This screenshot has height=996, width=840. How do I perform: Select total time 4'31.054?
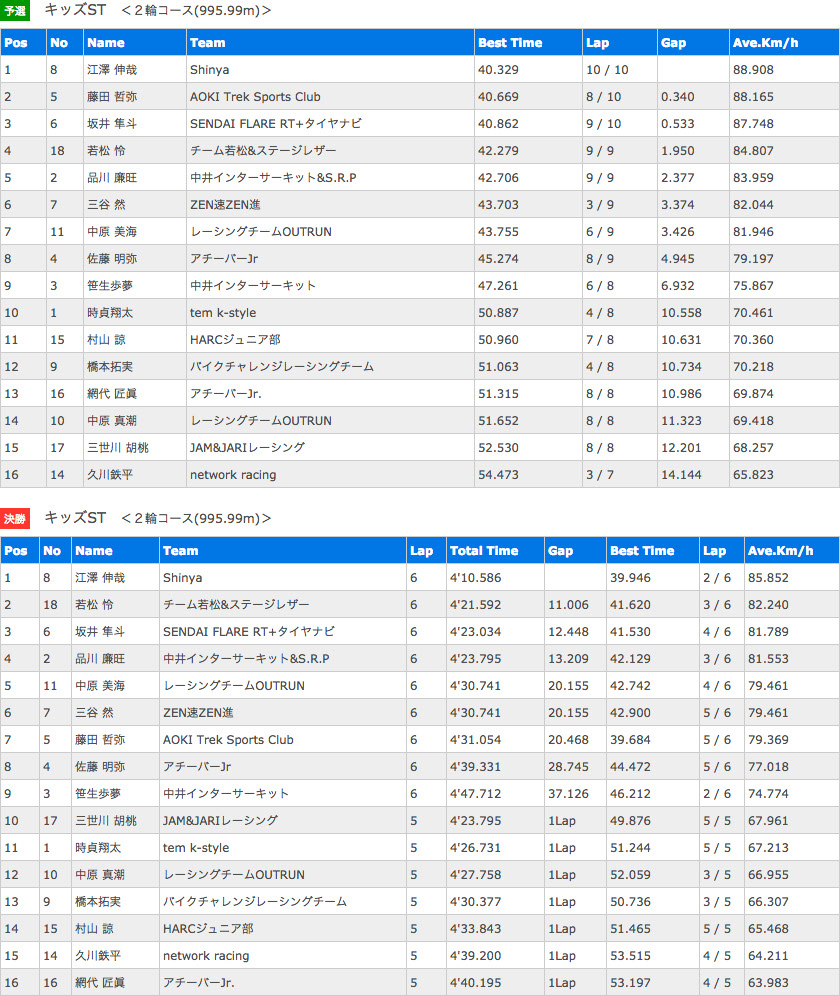point(475,740)
